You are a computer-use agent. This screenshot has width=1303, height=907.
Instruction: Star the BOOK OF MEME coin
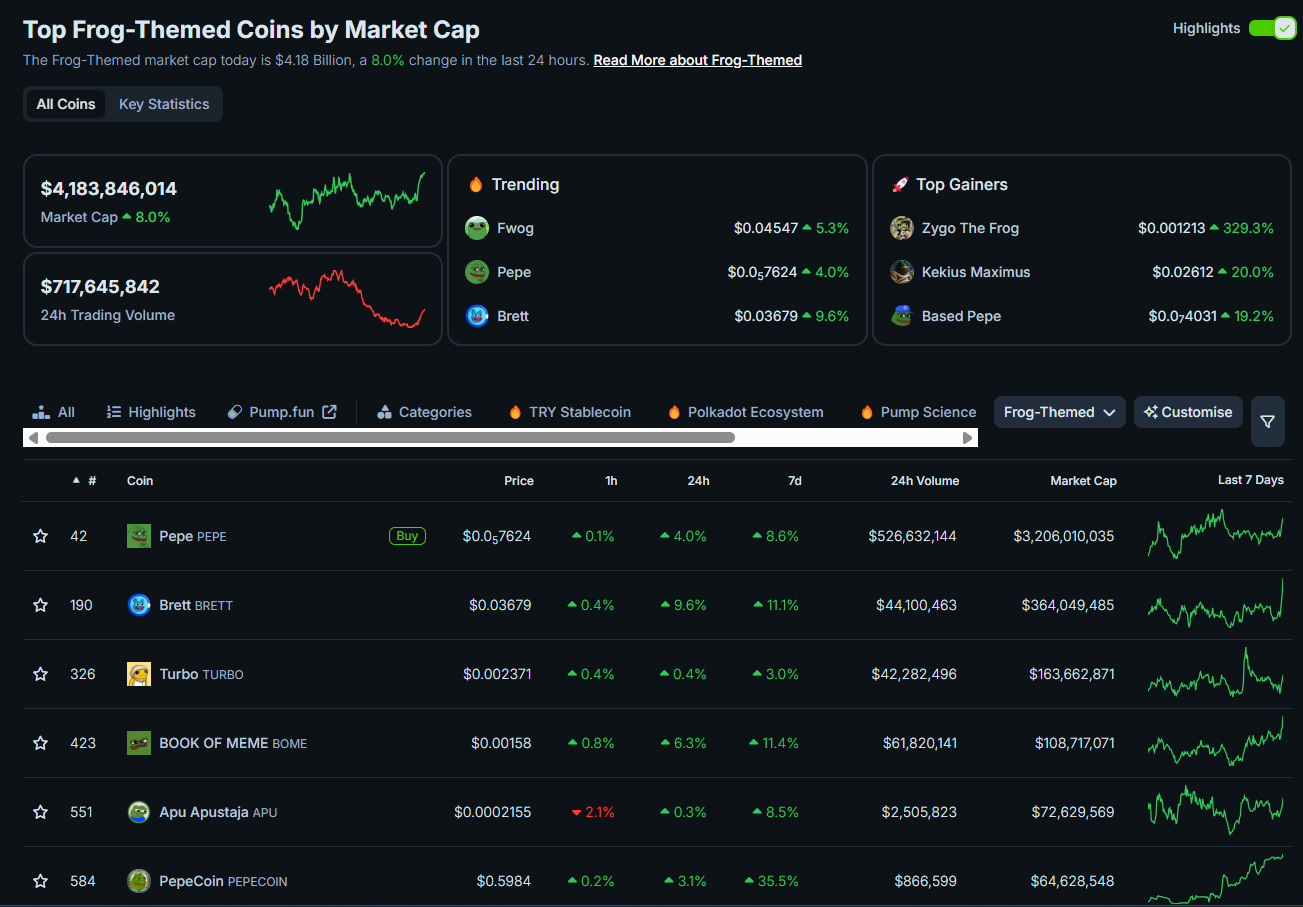(40, 743)
